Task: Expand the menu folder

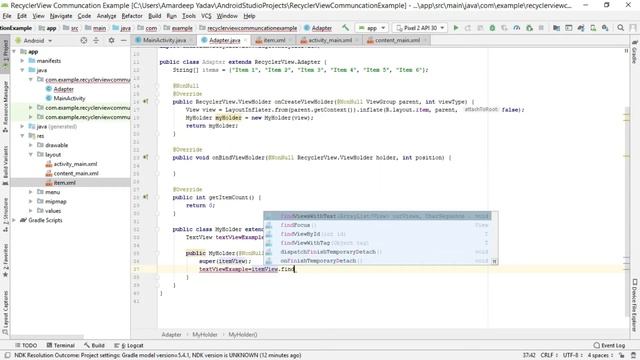Action: pos(31,192)
